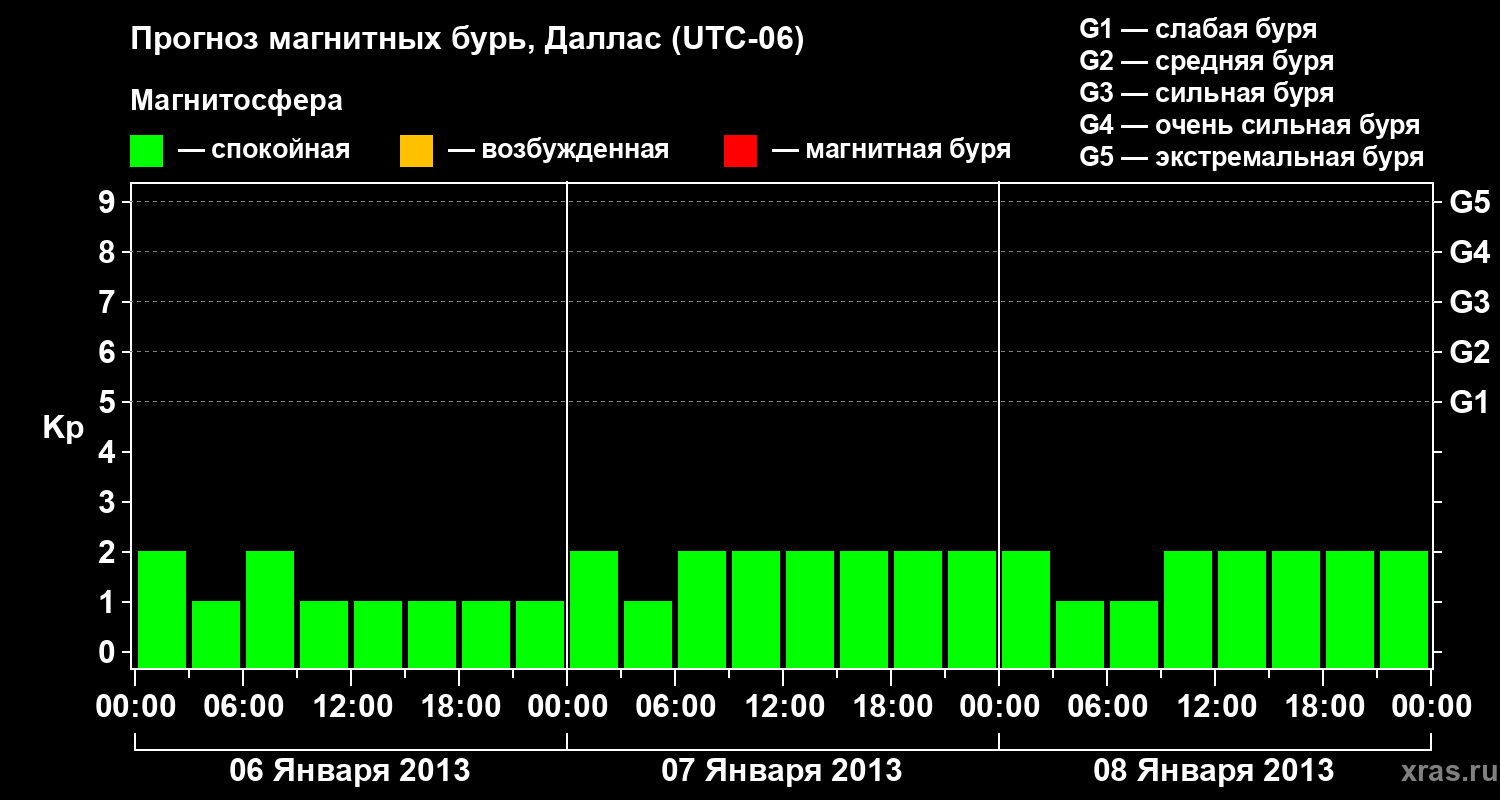The height and width of the screenshot is (800, 1500).
Task: Click the '07 Января 2013' date label
Action: tap(782, 770)
